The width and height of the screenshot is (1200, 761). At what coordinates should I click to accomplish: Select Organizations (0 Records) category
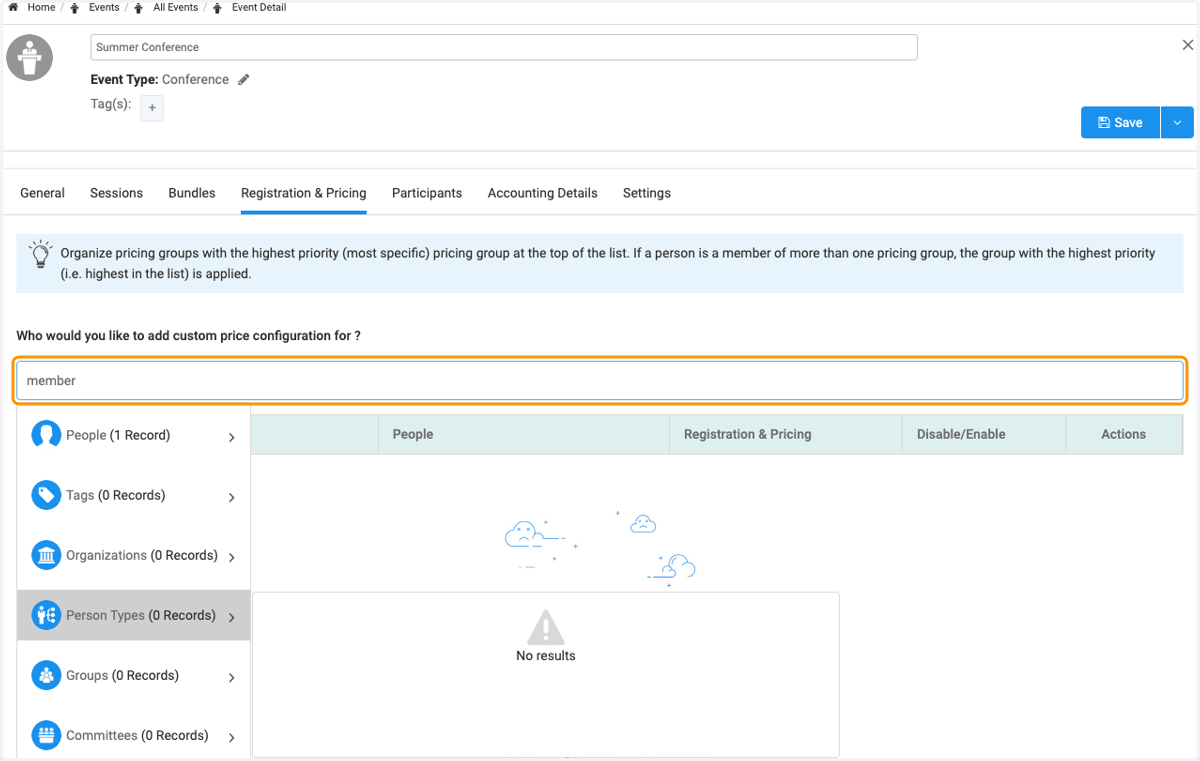pos(142,555)
